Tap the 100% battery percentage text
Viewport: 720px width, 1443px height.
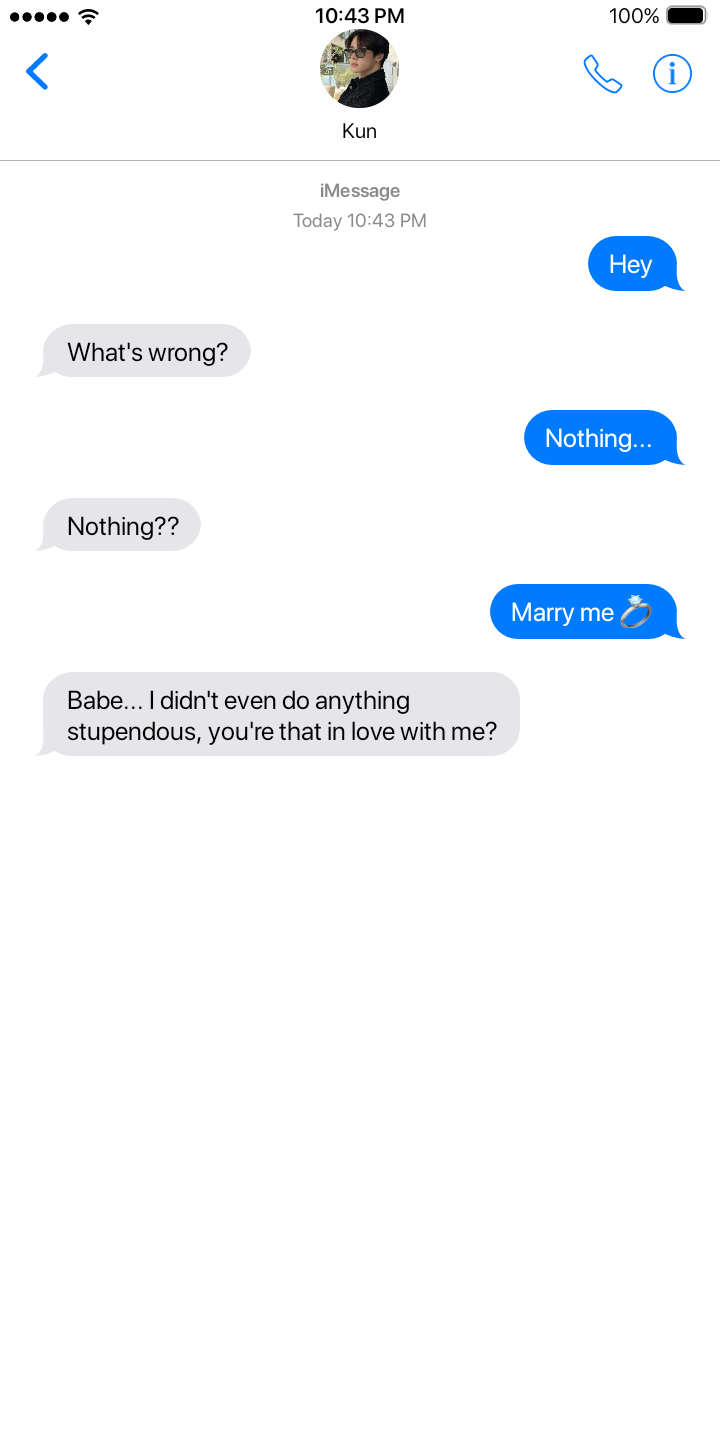click(x=634, y=16)
